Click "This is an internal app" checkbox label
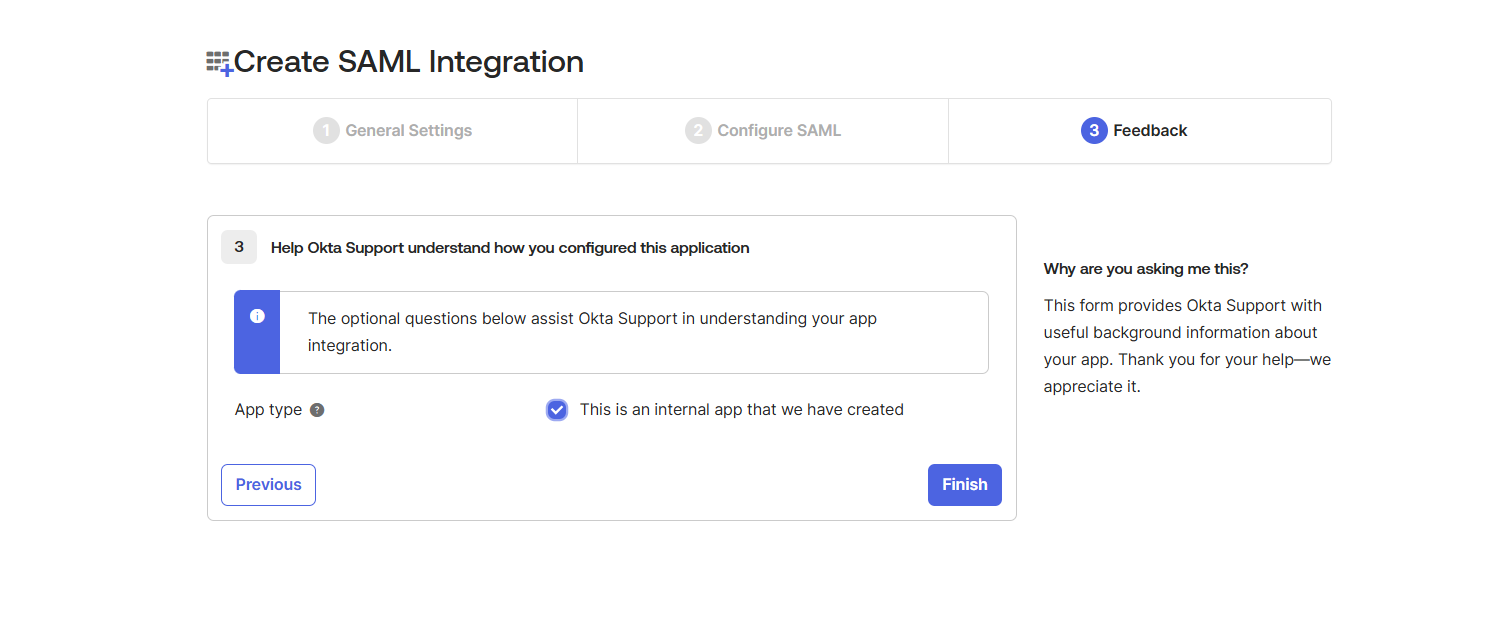Viewport: 1500px width, 626px height. (x=741, y=410)
